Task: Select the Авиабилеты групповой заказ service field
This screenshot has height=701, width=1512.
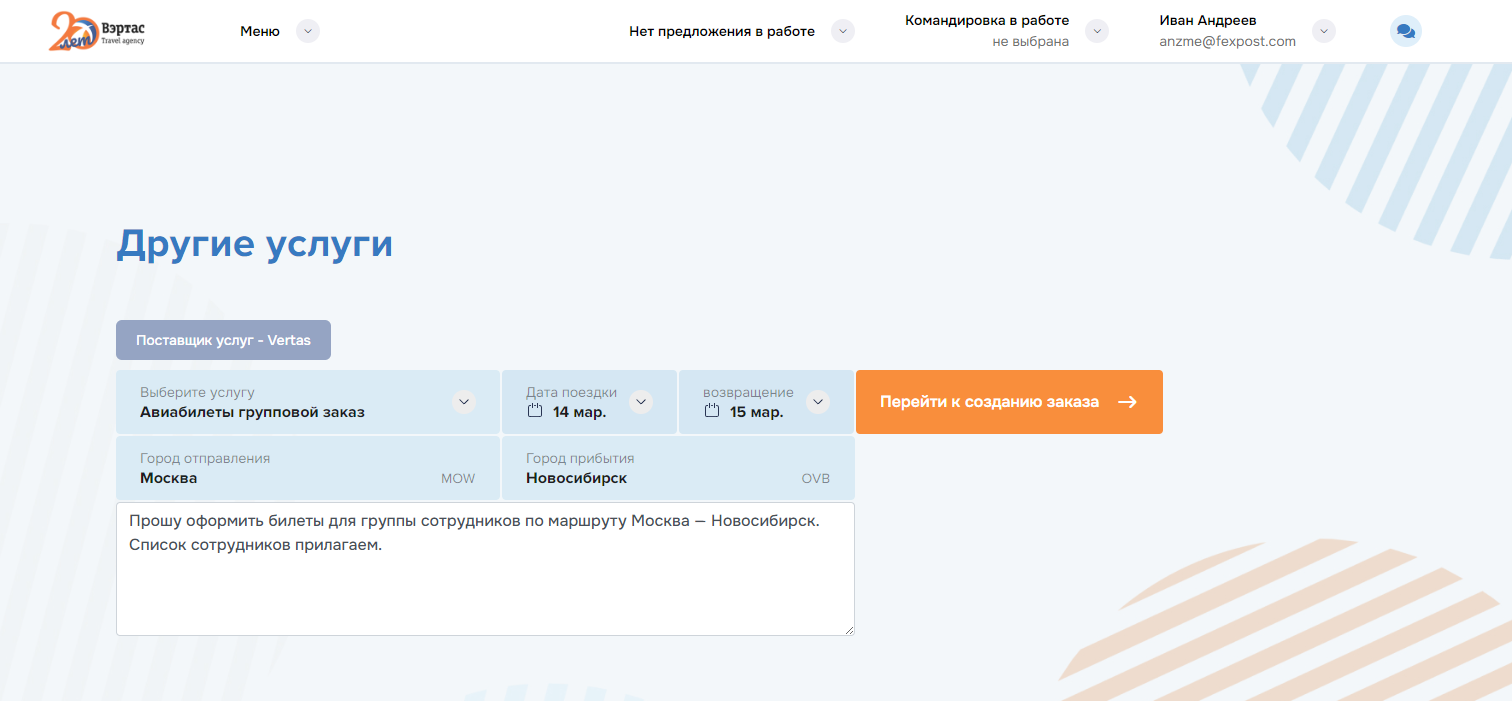Action: point(308,402)
